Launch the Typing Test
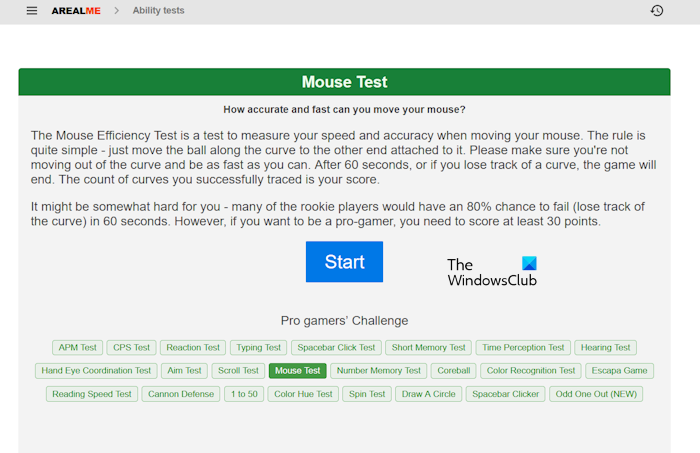This screenshot has height=453, width=700. [x=258, y=348]
